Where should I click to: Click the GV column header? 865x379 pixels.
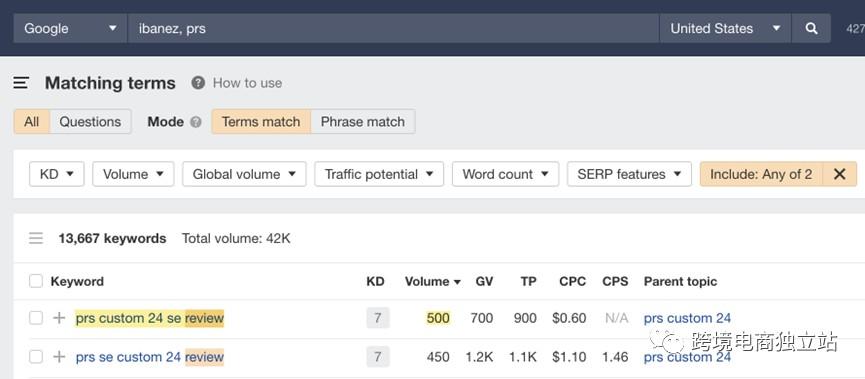(484, 281)
